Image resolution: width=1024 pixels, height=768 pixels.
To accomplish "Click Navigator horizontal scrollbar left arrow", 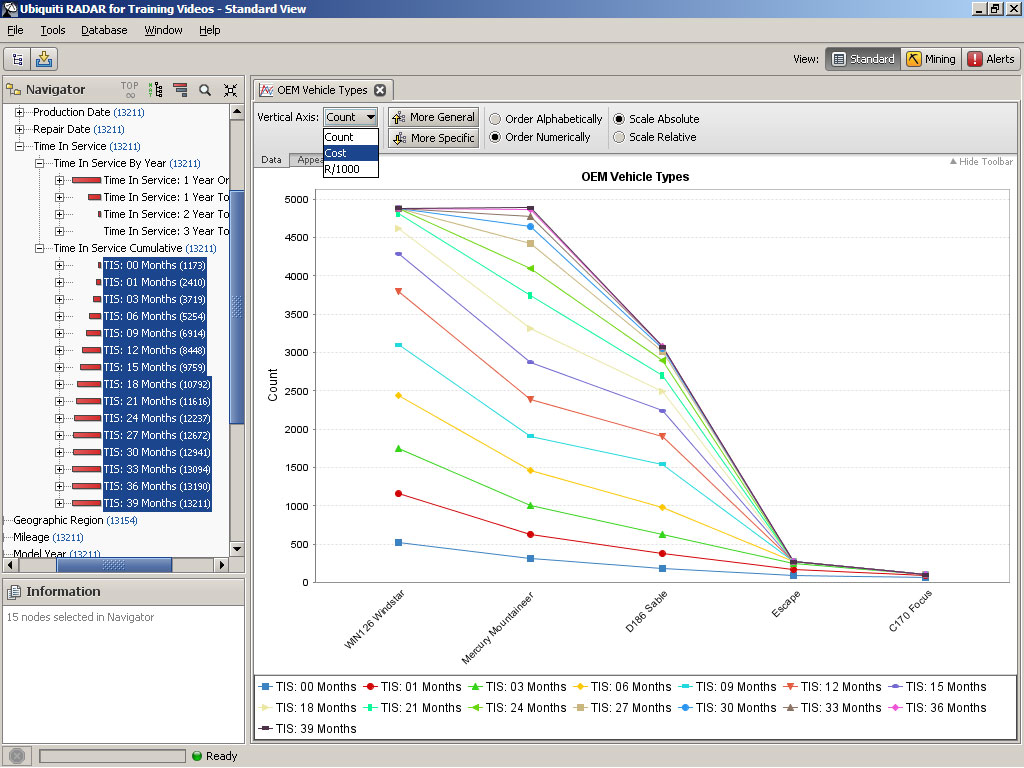I will [x=10, y=565].
